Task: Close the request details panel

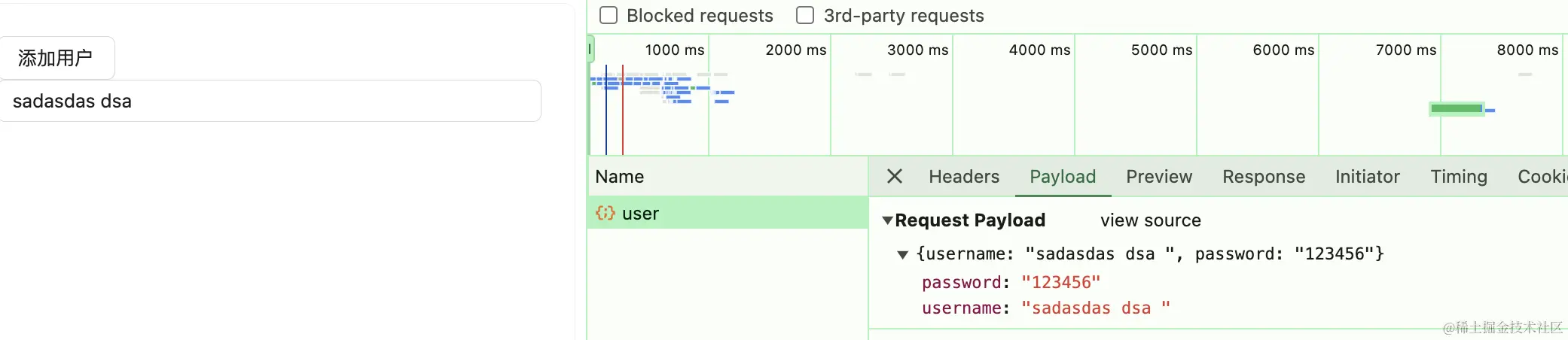Action: tap(894, 177)
